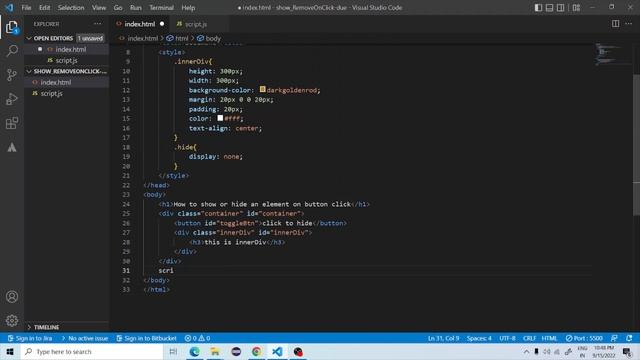Toggle the bottom panel layout
The height and width of the screenshot is (360, 640).
[x=549, y=7]
